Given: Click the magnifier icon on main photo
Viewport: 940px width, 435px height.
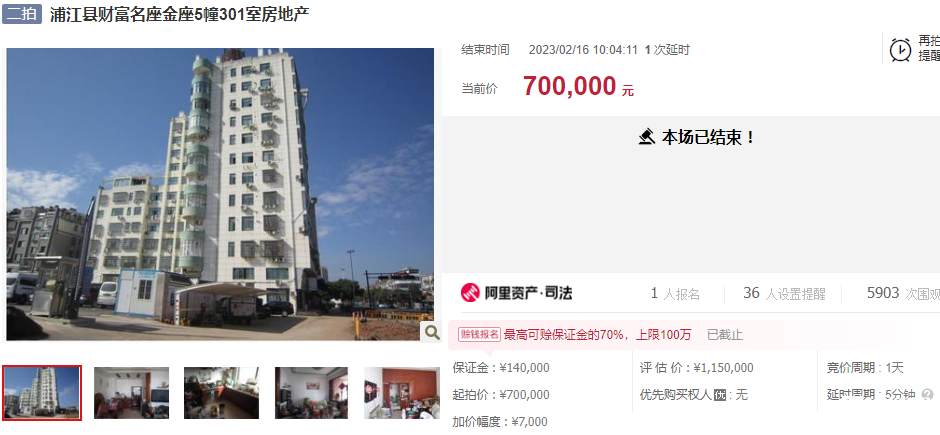Looking at the screenshot, I should click(x=430, y=331).
